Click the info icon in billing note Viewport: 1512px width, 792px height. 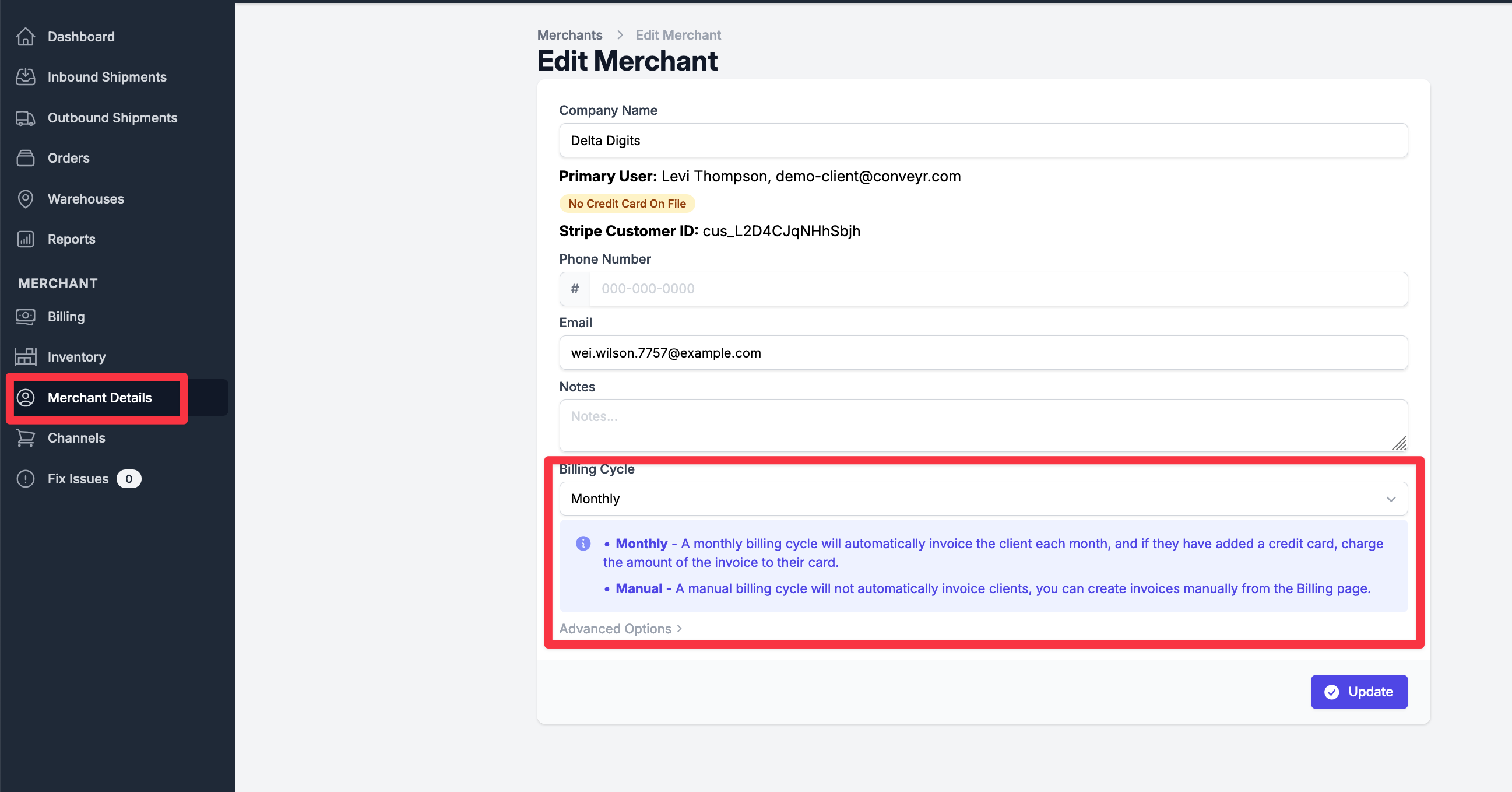point(583,543)
